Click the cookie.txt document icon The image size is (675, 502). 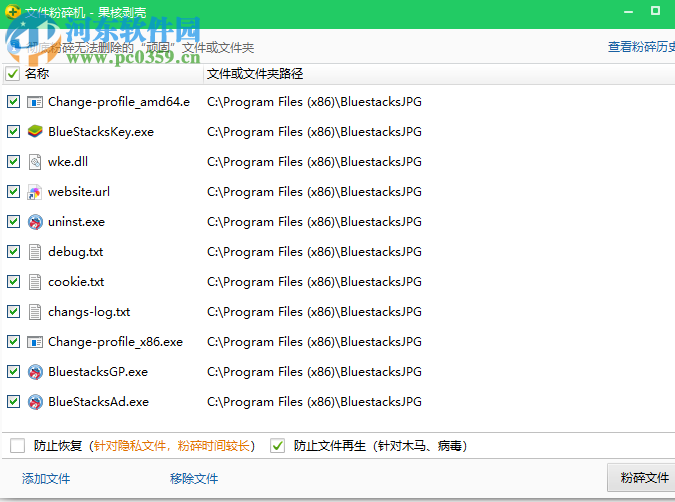click(x=35, y=282)
